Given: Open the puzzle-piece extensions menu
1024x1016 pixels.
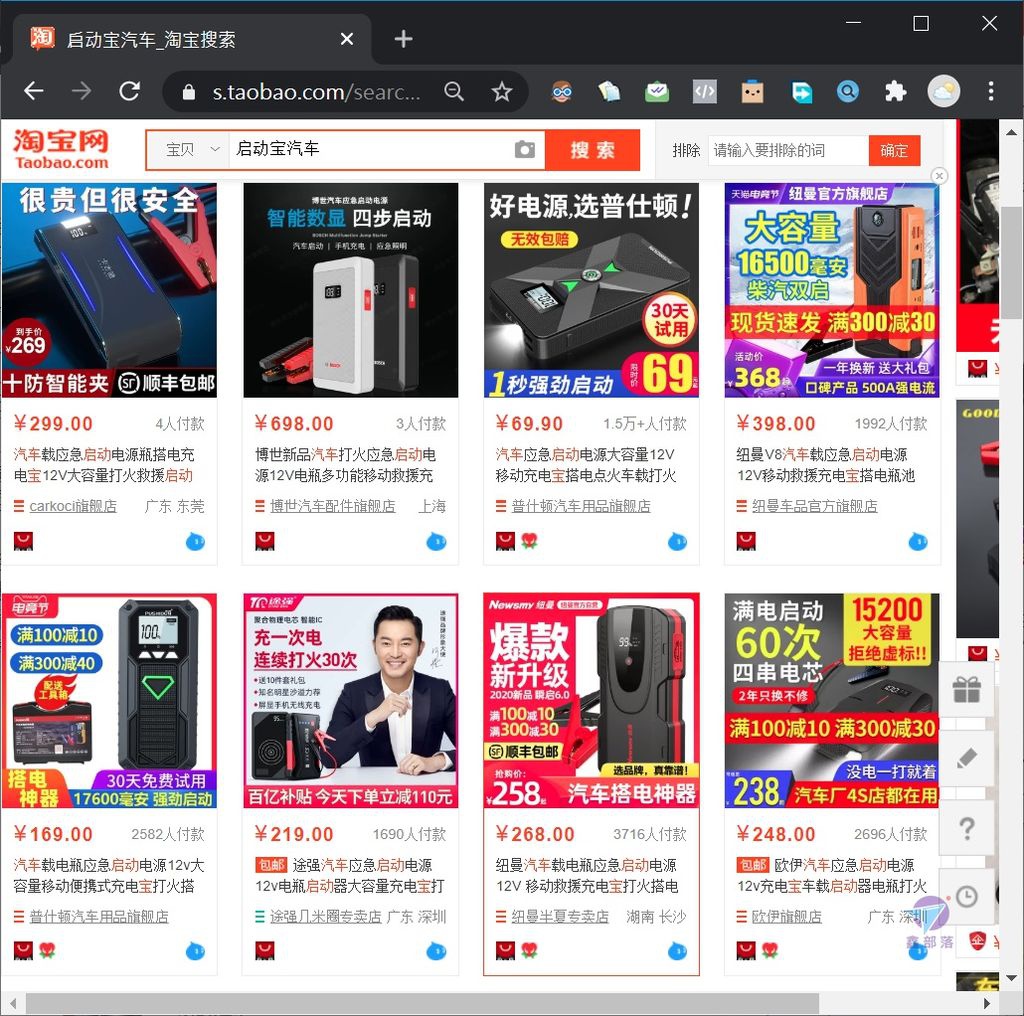Looking at the screenshot, I should point(895,91).
